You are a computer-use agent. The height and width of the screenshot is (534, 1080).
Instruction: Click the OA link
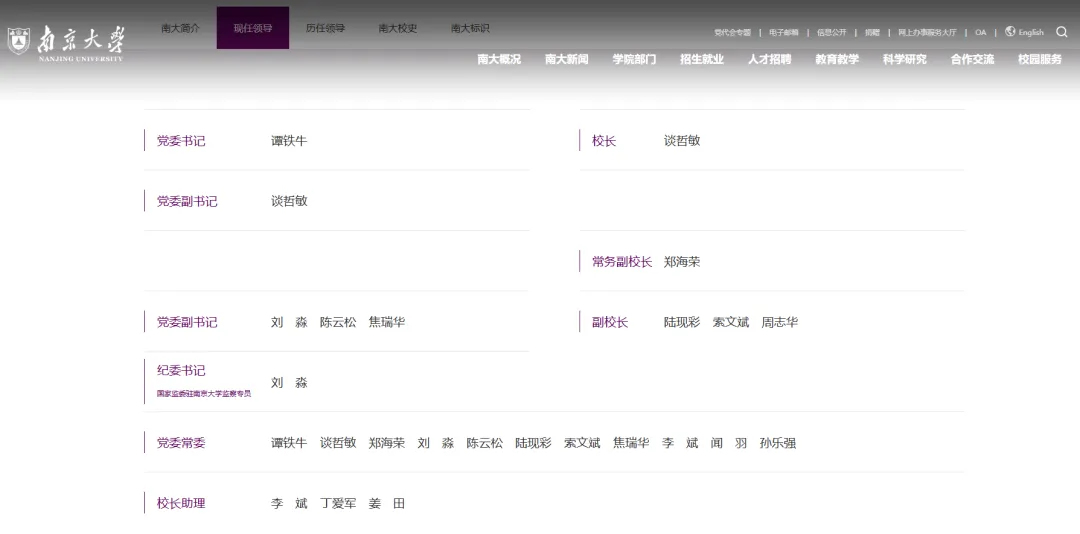[980, 32]
